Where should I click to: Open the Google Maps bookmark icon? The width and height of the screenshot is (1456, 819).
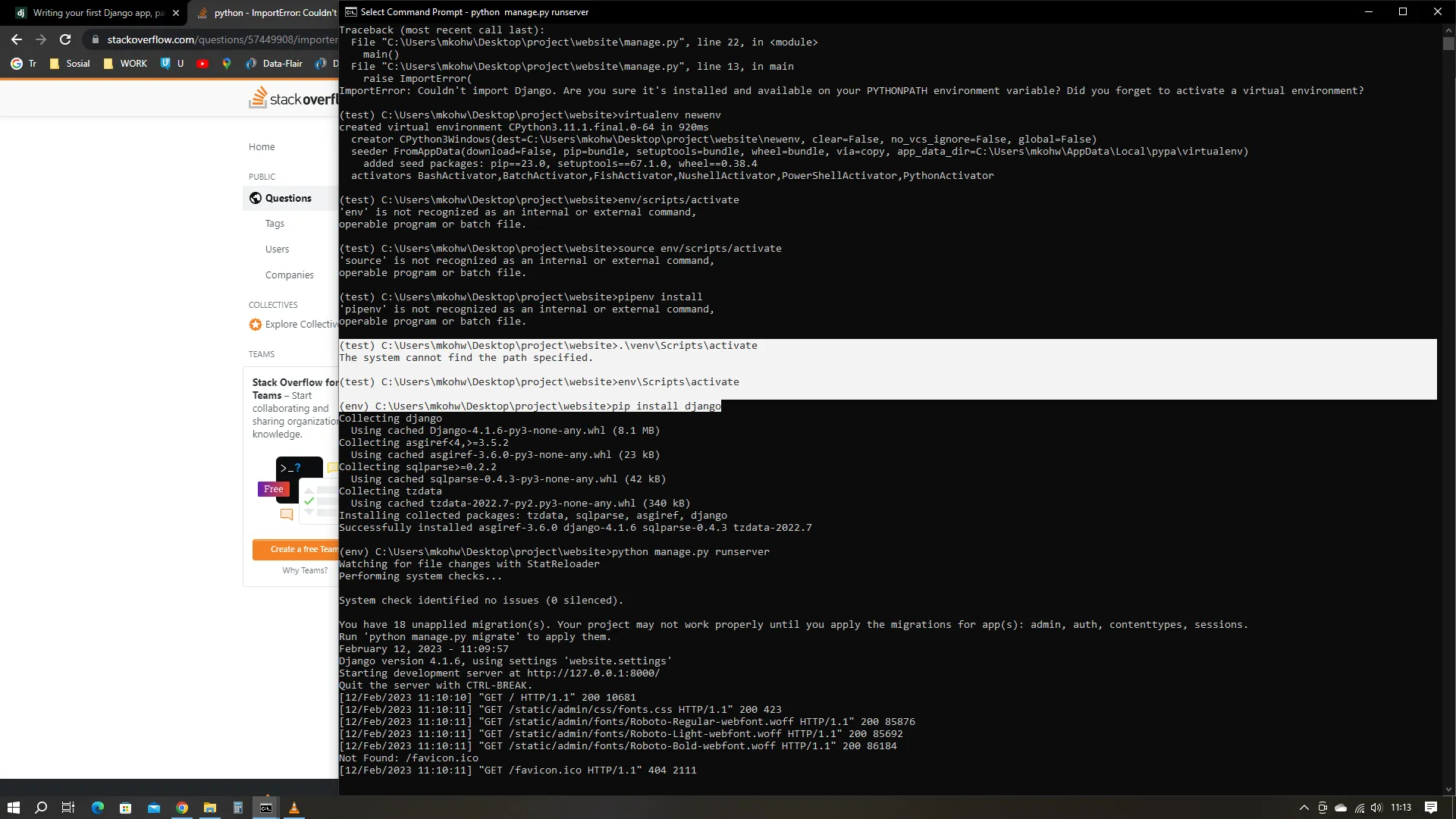click(226, 64)
